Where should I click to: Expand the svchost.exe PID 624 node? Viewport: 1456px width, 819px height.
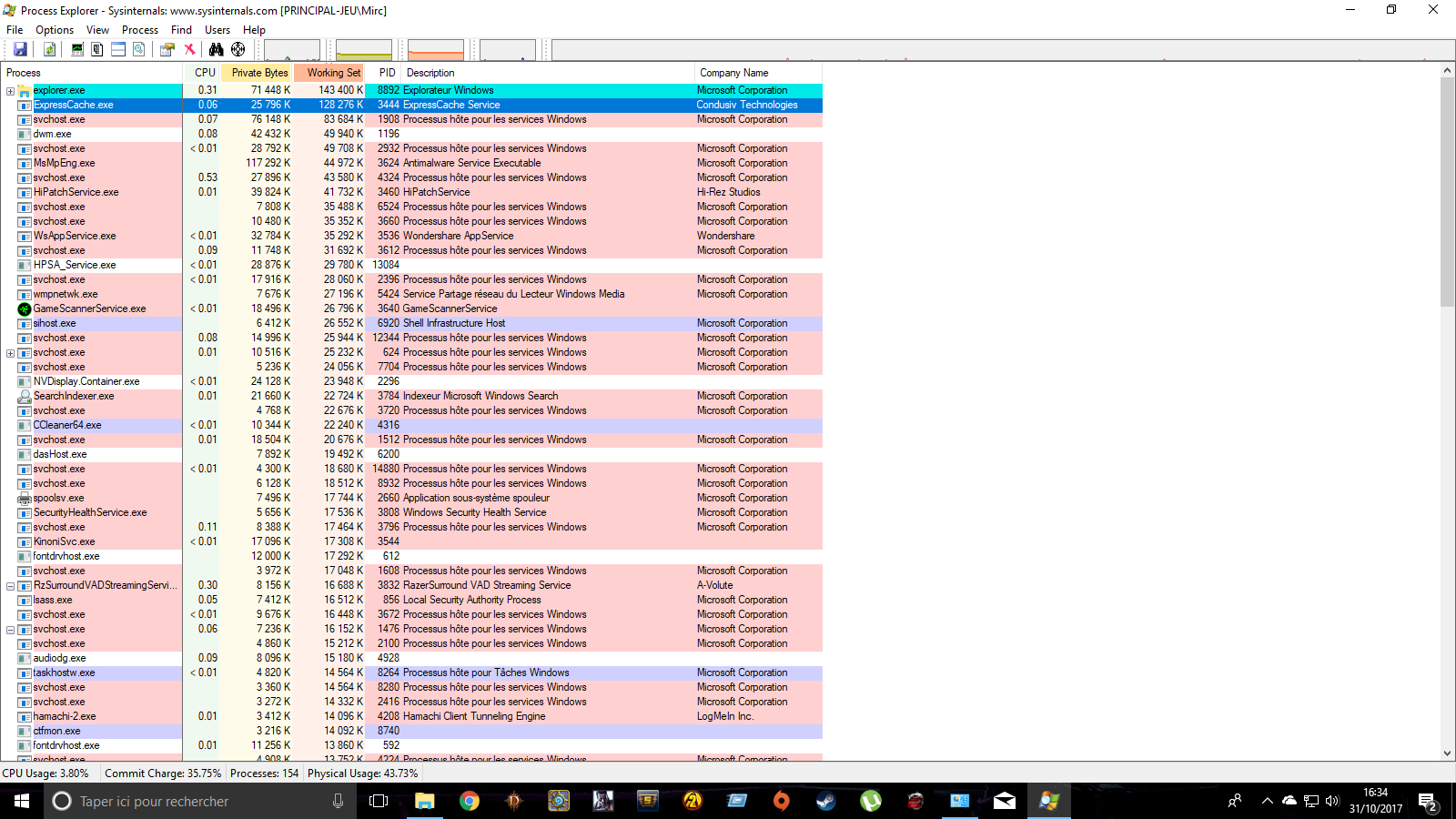coord(10,353)
